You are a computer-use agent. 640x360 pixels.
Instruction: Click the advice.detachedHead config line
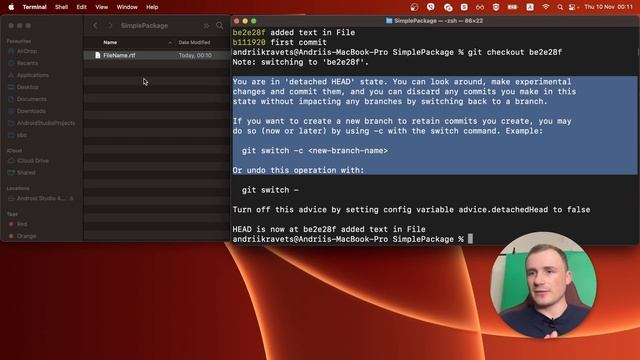point(411,209)
